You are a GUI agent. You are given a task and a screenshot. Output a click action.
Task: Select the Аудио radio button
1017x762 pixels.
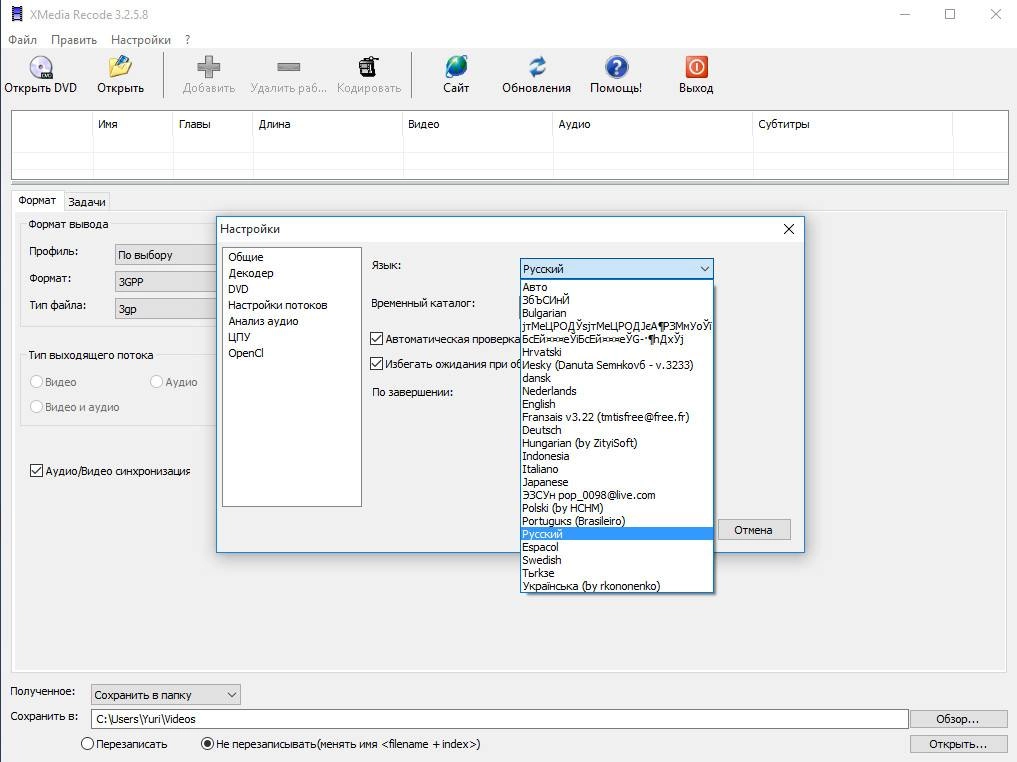tap(156, 382)
